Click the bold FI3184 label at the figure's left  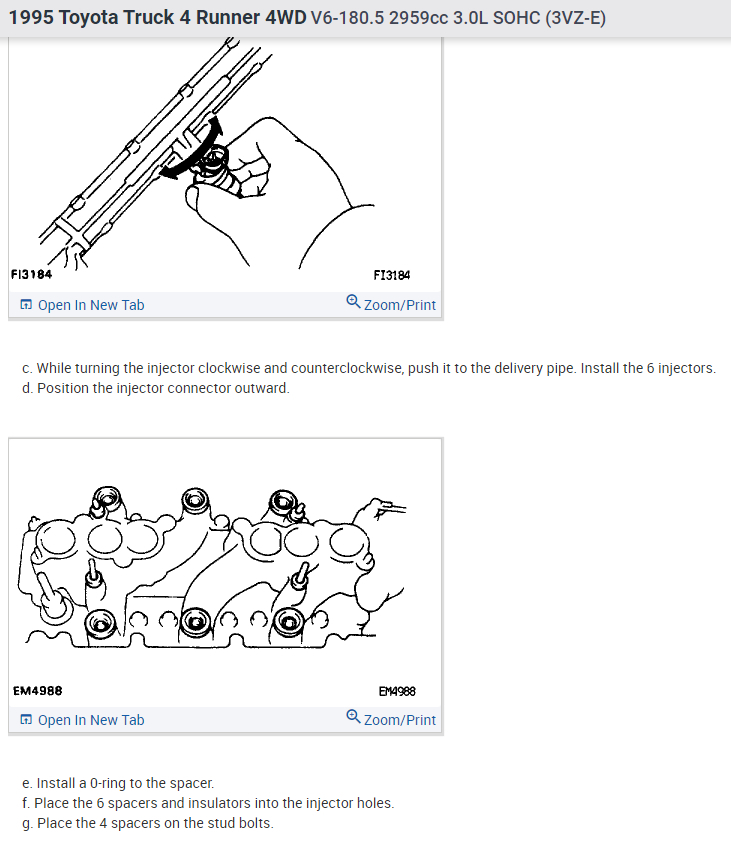(x=31, y=274)
